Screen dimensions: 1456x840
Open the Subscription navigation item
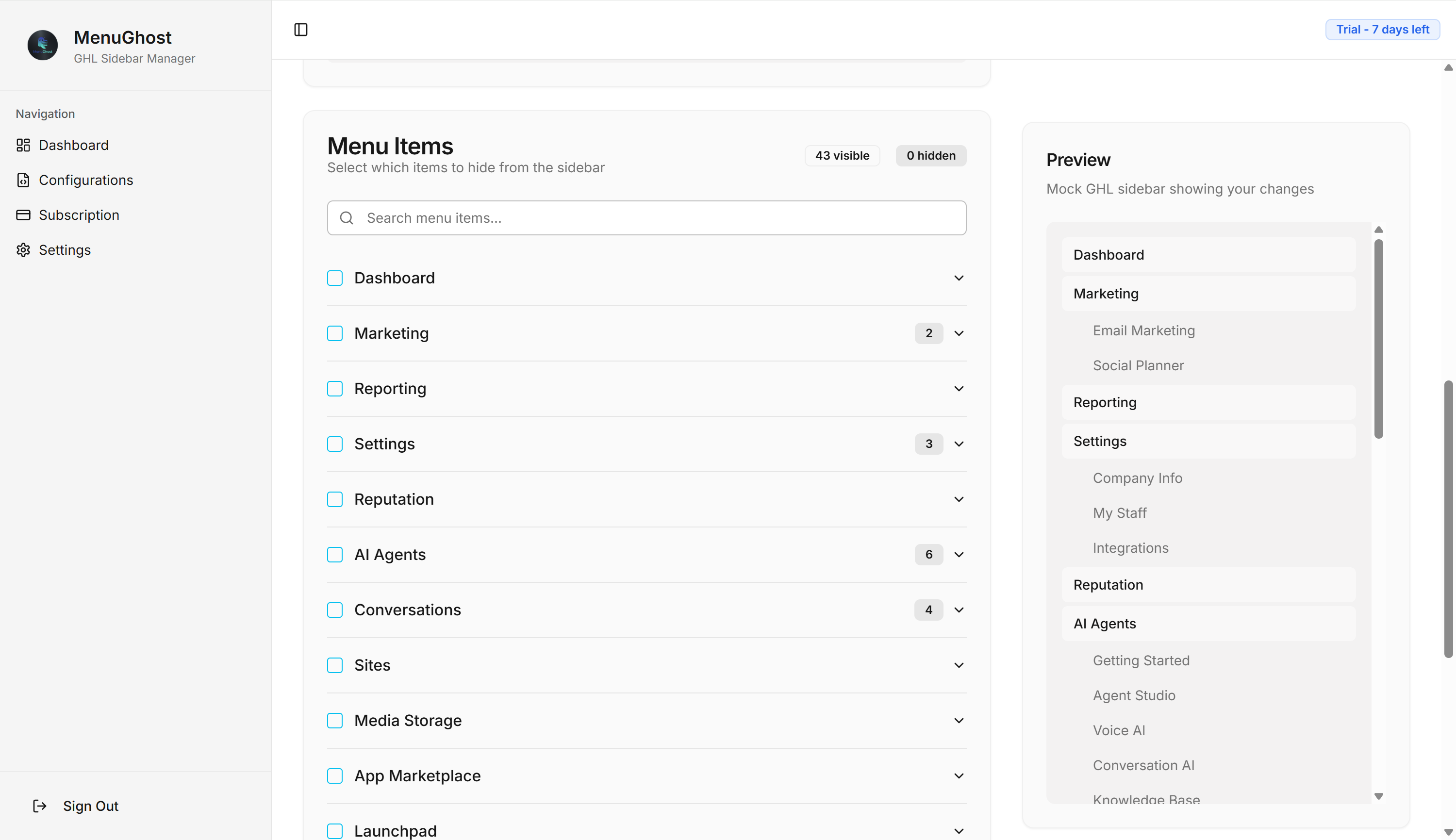point(79,214)
